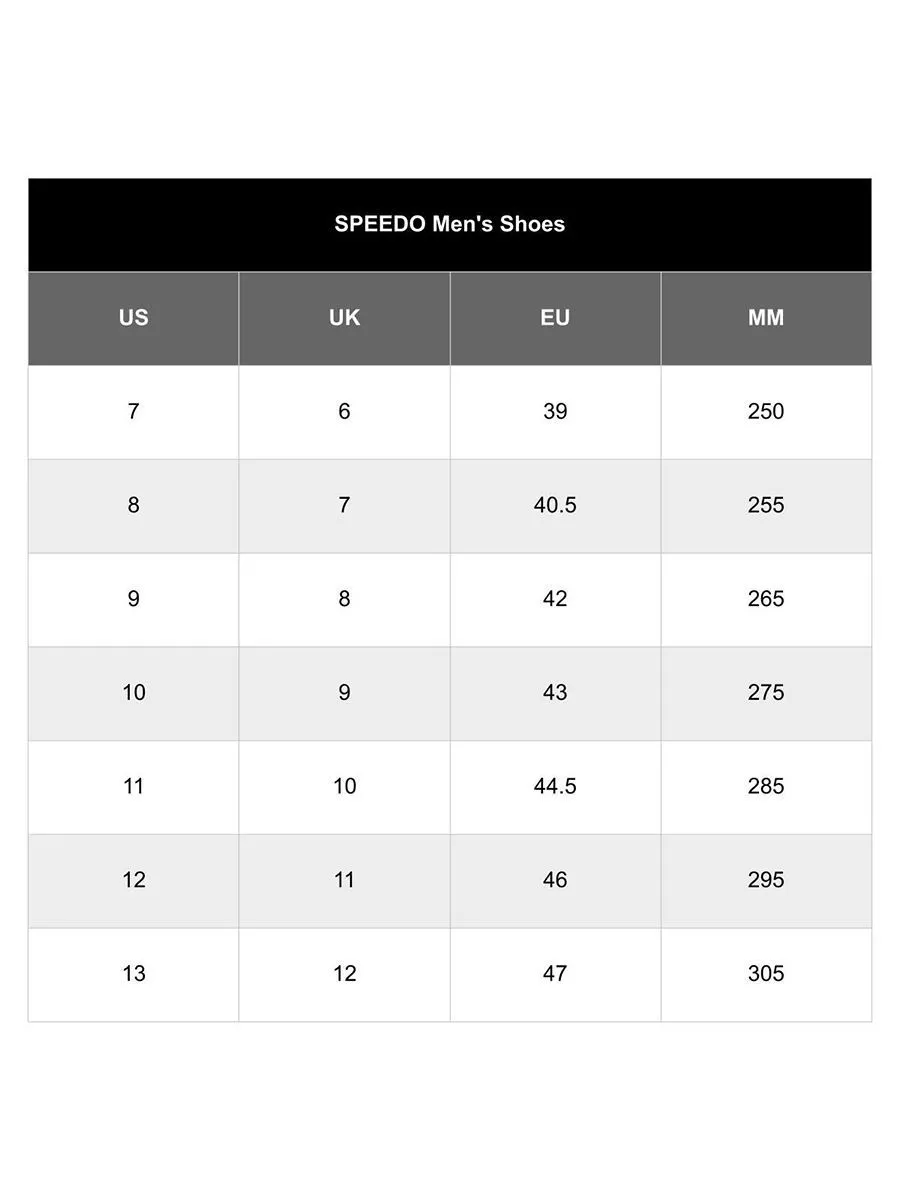
Task: Select EU size 39 cell
Action: (x=555, y=411)
